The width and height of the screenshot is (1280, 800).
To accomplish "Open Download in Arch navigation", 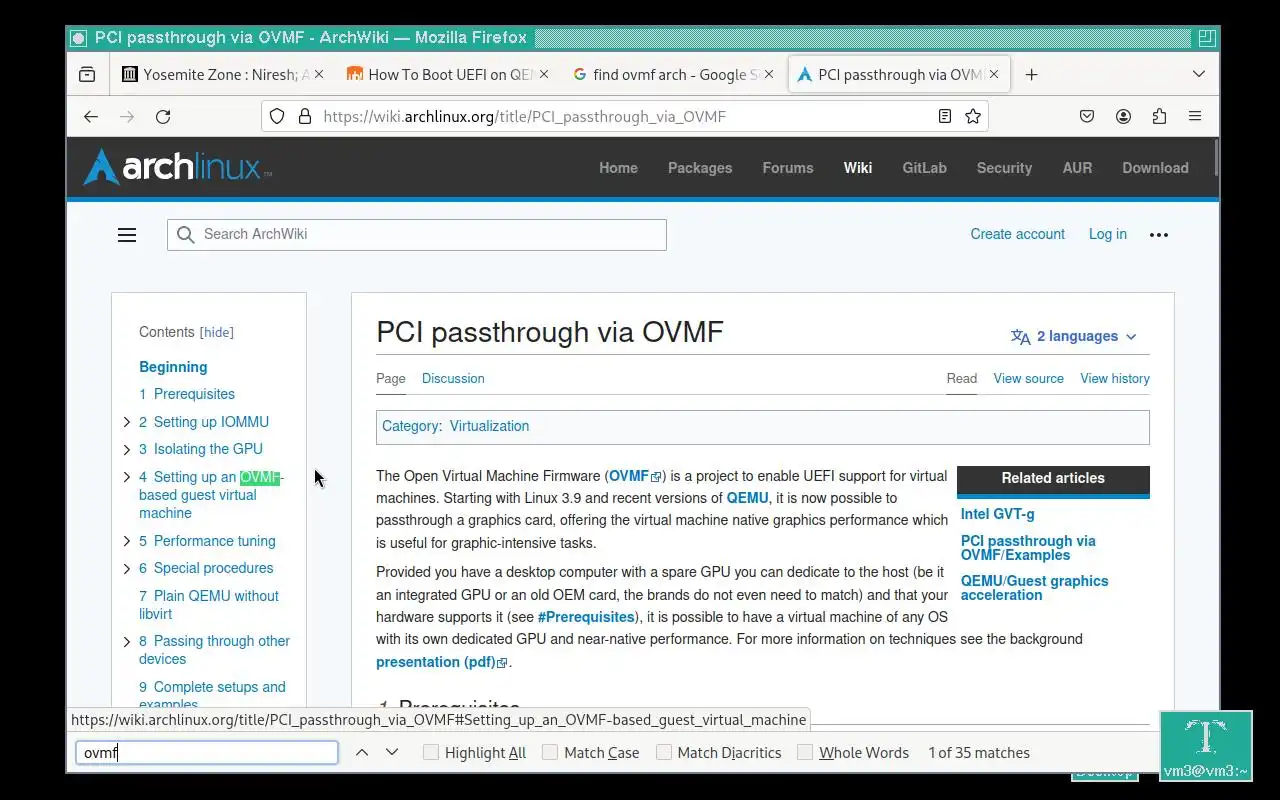I will pyautogui.click(x=1155, y=168).
